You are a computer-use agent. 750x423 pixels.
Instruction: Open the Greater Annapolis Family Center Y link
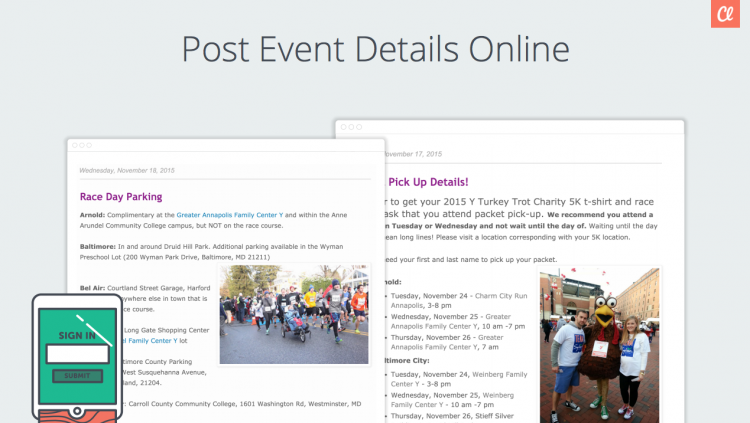[x=230, y=215]
